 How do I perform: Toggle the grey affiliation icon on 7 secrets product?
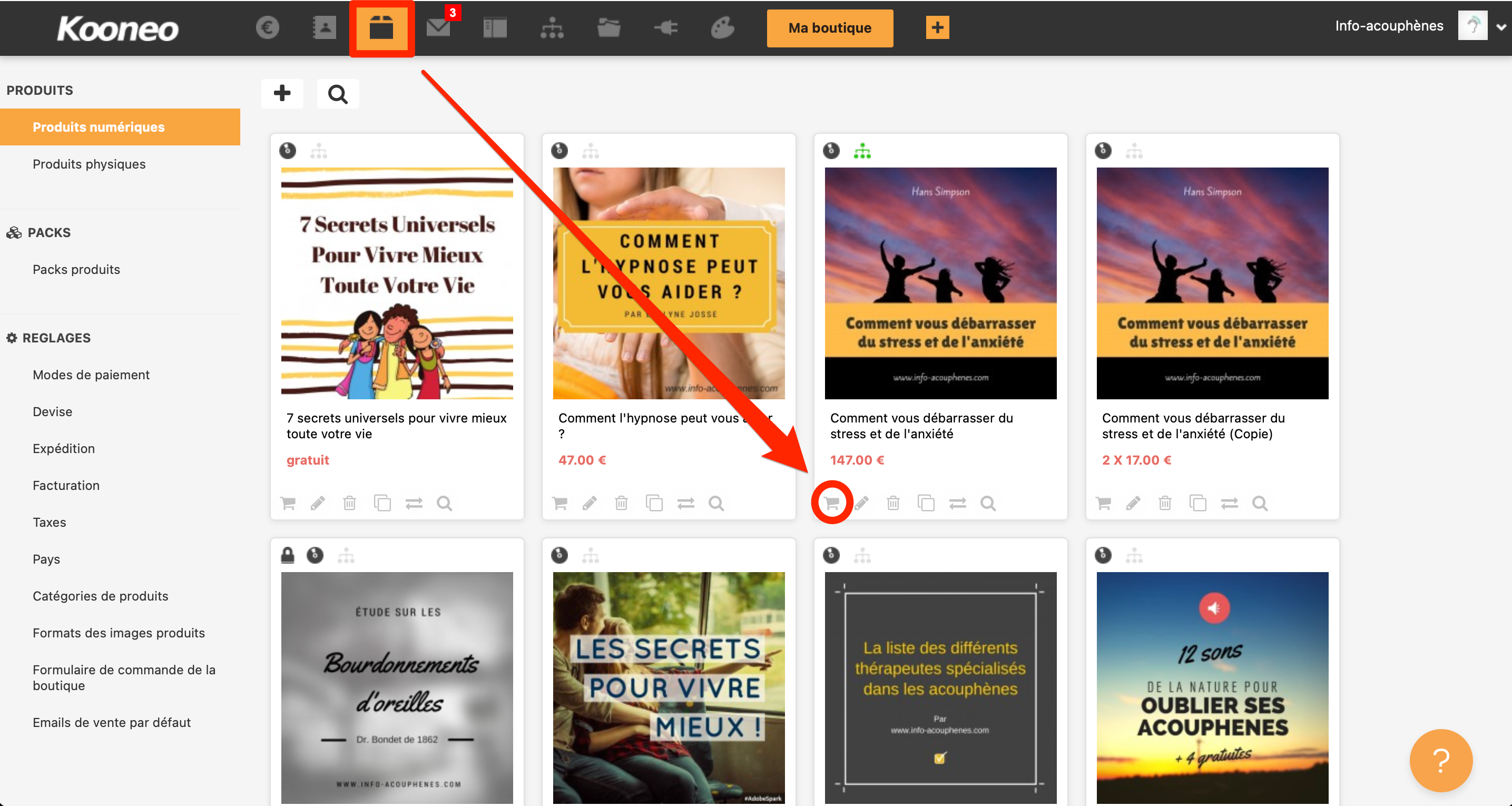pyautogui.click(x=318, y=151)
